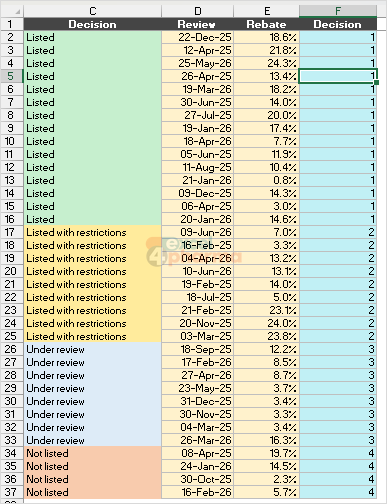Select row 5 header
Screen dimensions: 387x504
pos(11,76)
